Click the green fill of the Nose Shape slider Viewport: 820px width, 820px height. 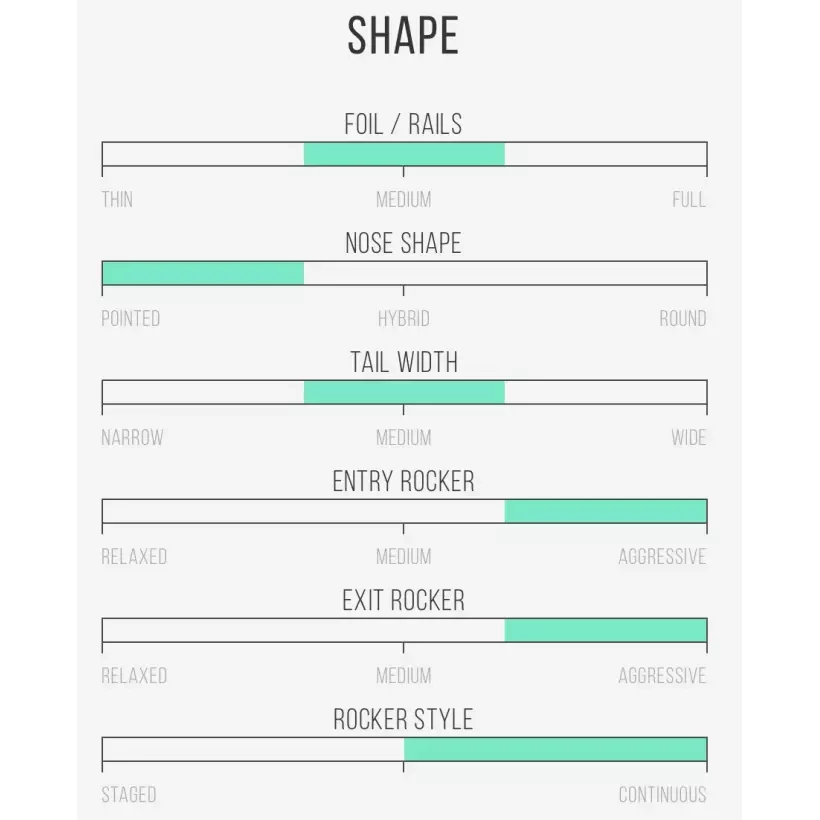click(x=203, y=273)
